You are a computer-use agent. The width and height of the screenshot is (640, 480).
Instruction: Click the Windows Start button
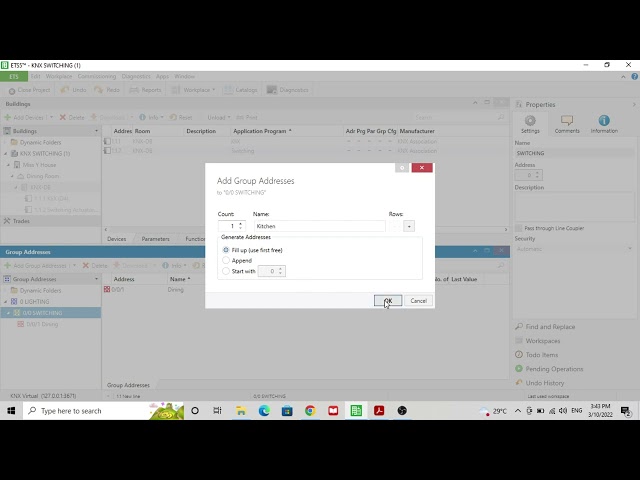[11, 411]
